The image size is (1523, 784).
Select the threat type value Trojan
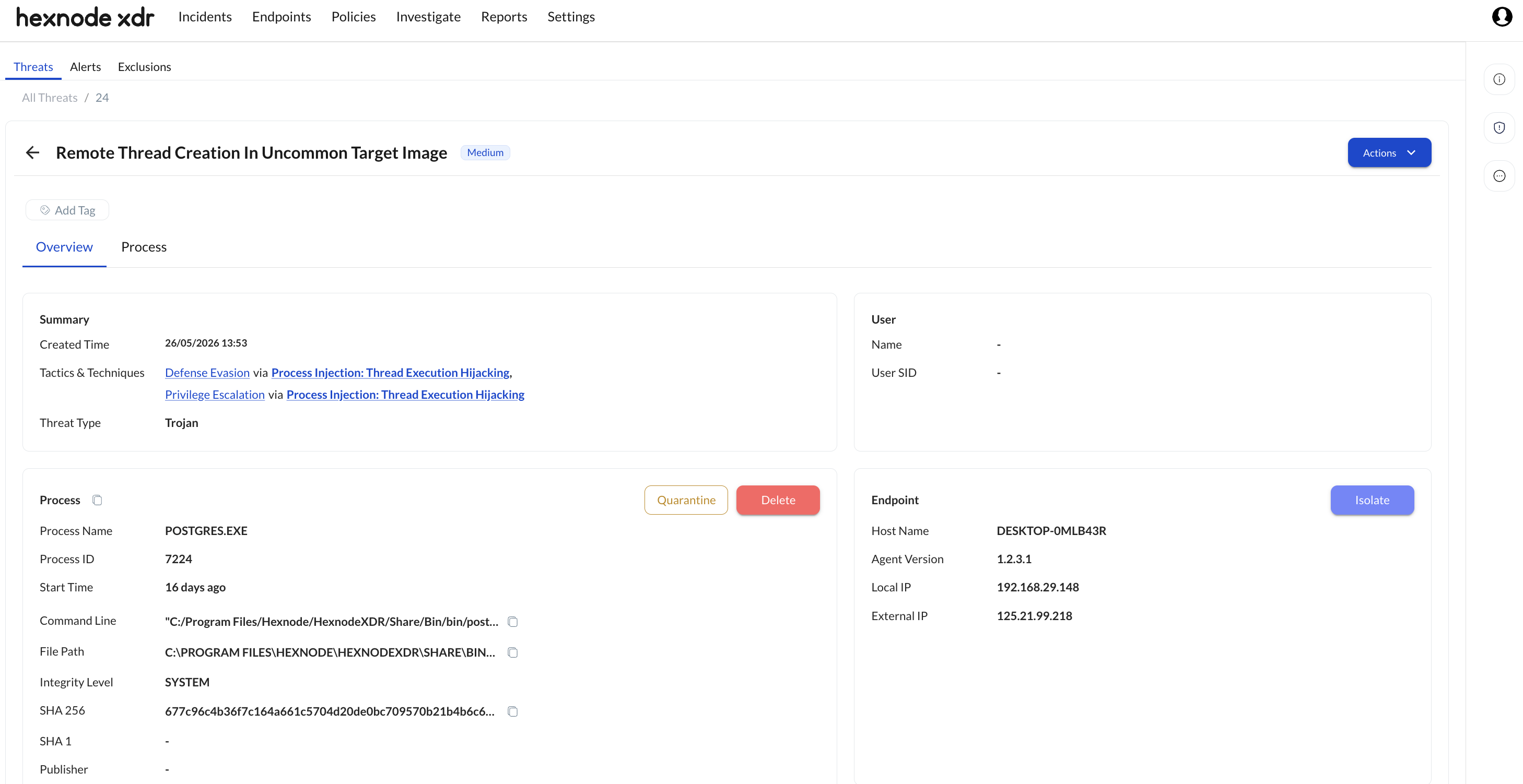182,422
